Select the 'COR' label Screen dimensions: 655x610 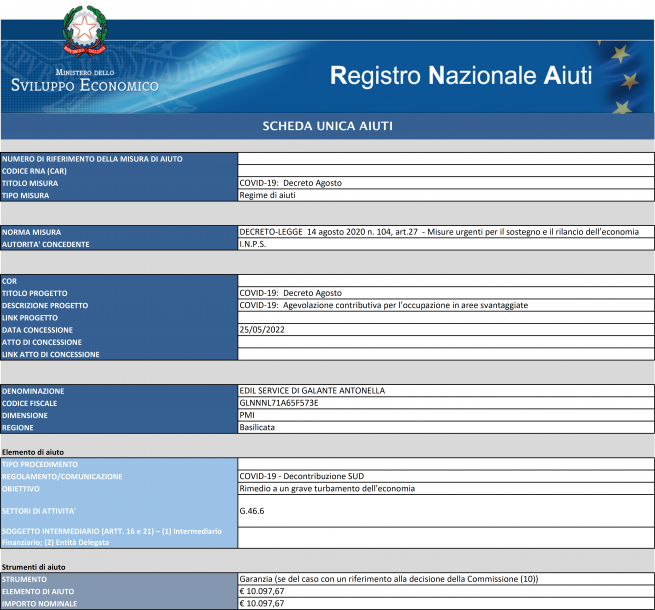click(x=9, y=281)
